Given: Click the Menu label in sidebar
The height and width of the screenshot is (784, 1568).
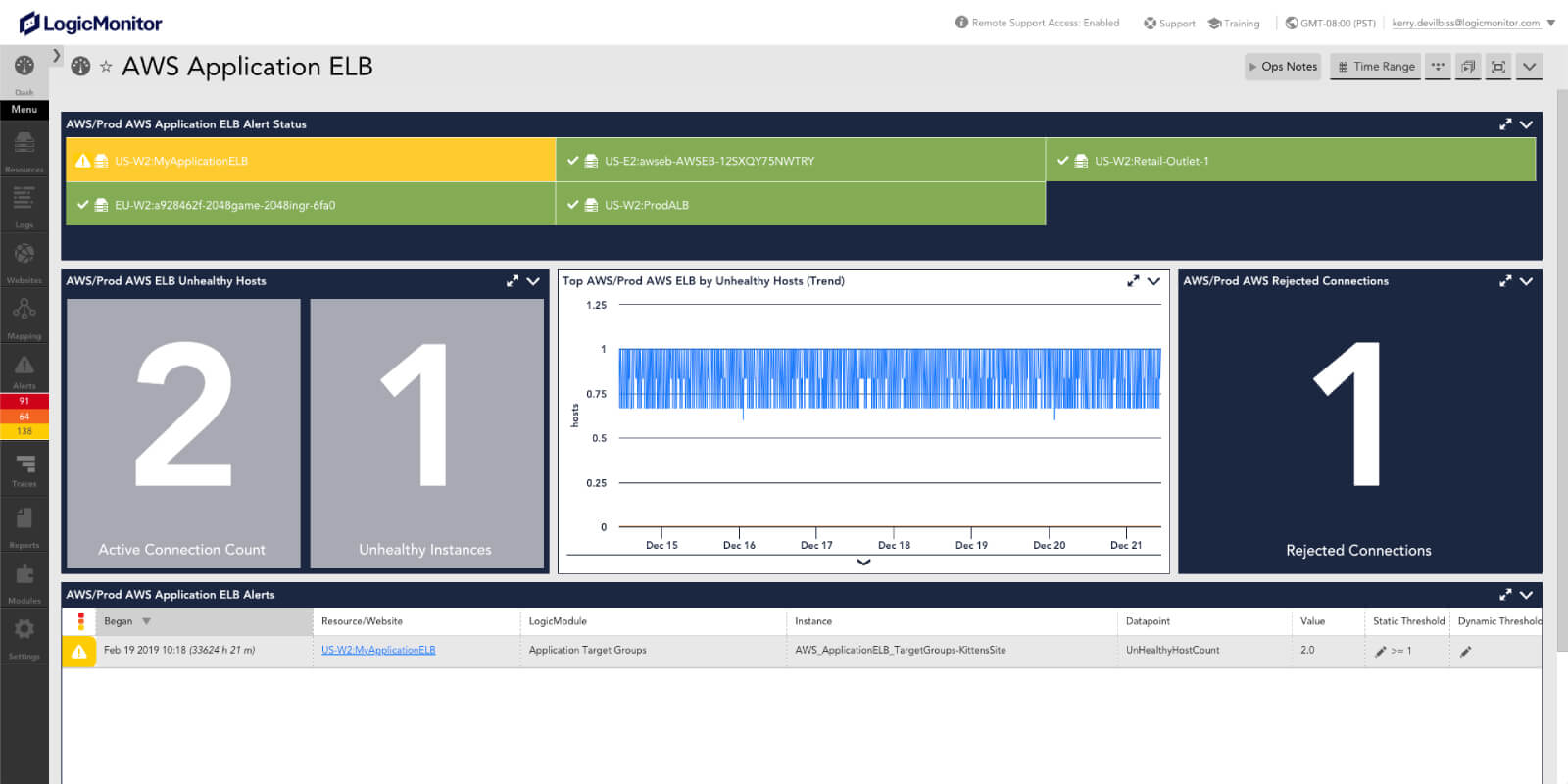Looking at the screenshot, I should point(24,110).
